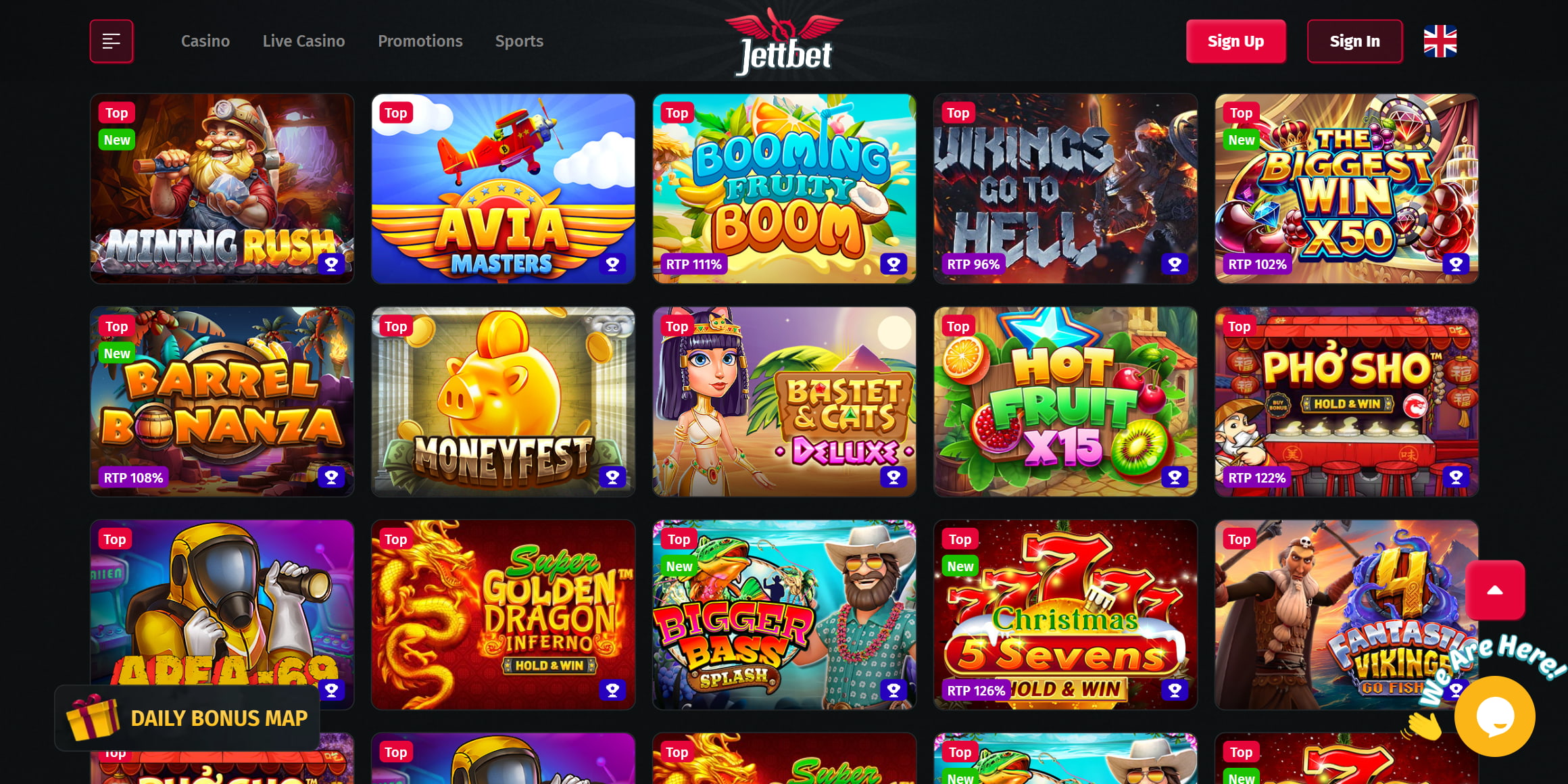
Task: Open the Booming Fruity Boom game
Action: (784, 189)
